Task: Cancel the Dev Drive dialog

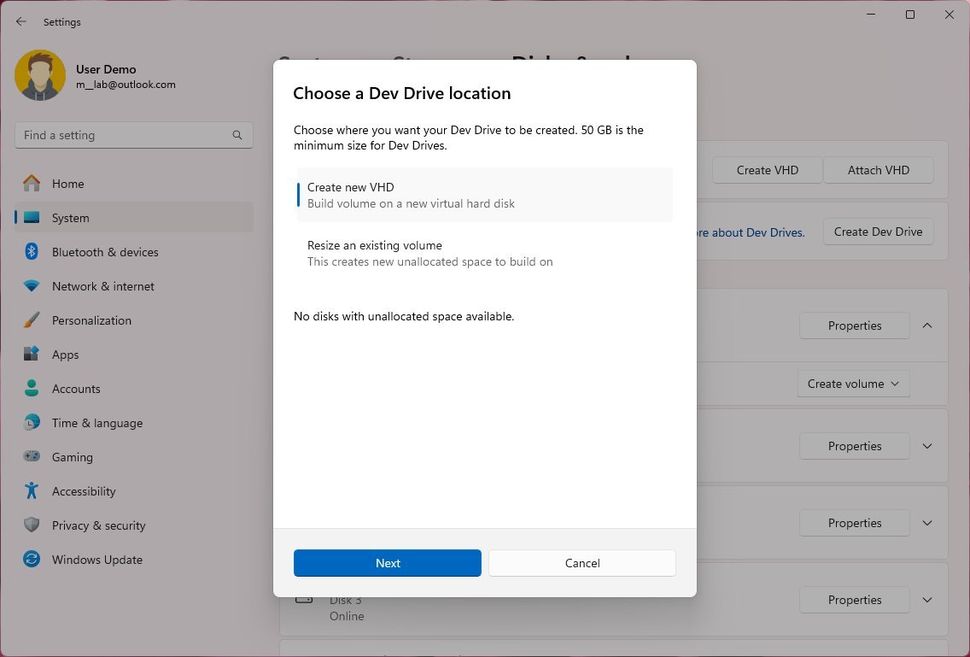Action: point(581,563)
